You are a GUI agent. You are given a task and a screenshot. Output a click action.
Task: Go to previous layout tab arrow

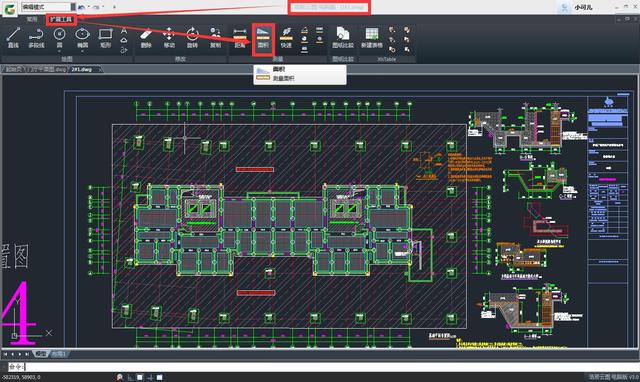pyautogui.click(x=13, y=354)
